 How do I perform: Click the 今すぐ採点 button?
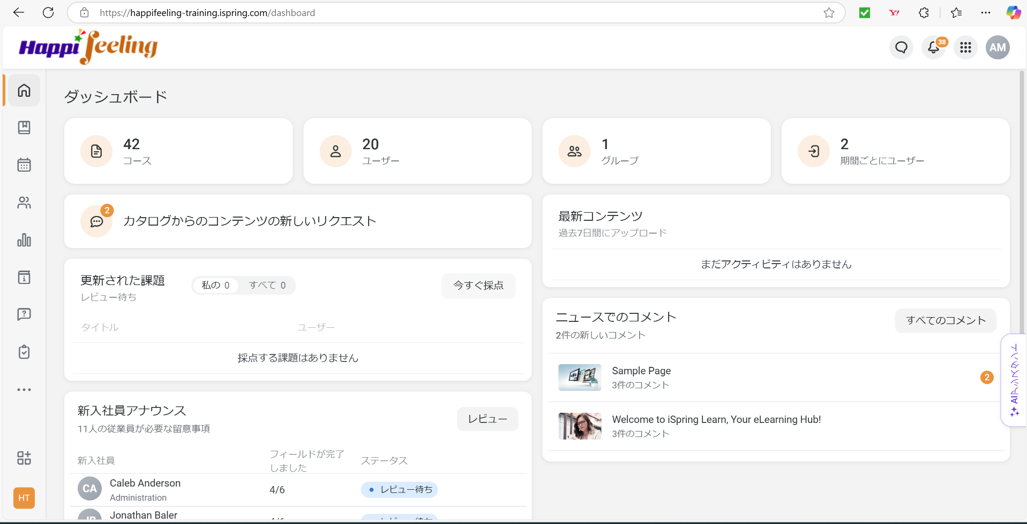(478, 286)
